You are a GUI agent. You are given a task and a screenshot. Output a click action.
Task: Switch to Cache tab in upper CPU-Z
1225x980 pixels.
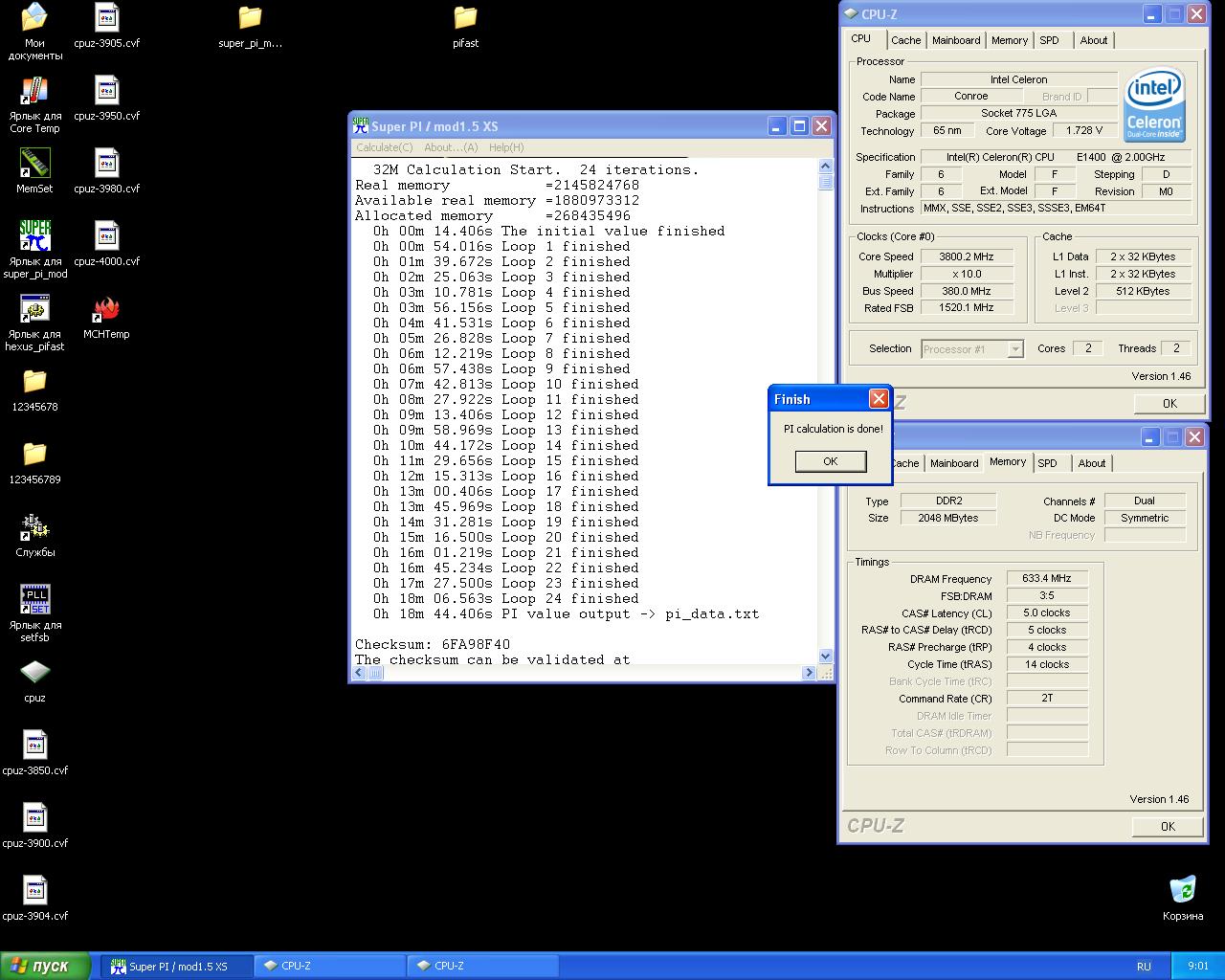(x=905, y=40)
